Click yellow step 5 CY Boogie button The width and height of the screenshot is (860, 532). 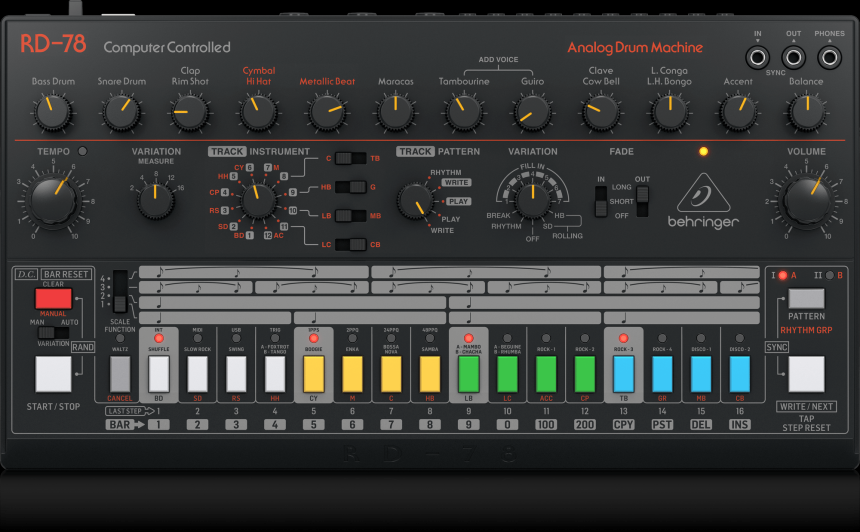click(x=314, y=374)
